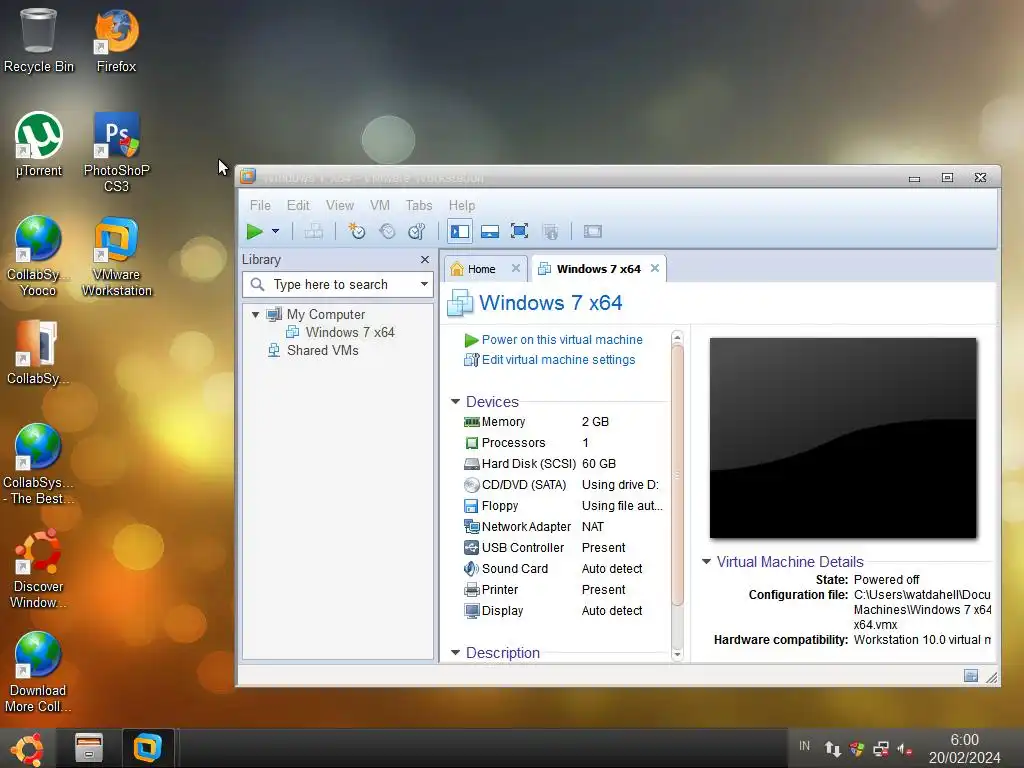Select the VMware Workstation desktop shortcut
Viewport: 1024px width, 768px height.
point(116,257)
